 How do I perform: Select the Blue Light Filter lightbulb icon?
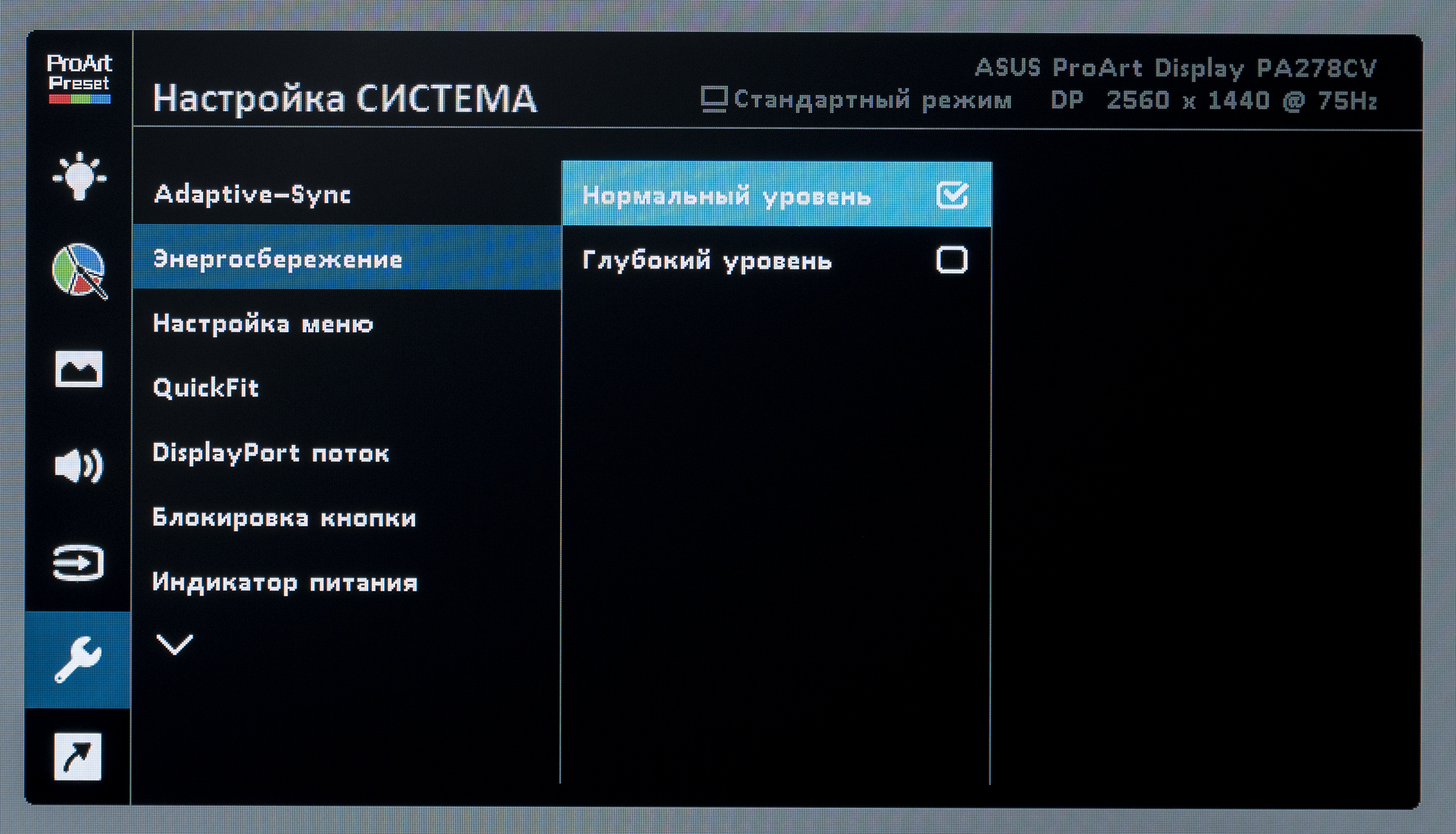(79, 177)
